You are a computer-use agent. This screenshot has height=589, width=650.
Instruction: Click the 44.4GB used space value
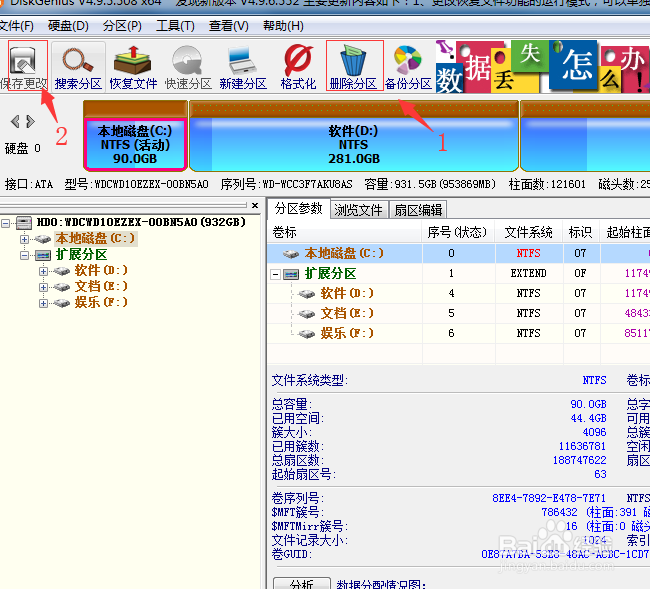[x=588, y=418]
